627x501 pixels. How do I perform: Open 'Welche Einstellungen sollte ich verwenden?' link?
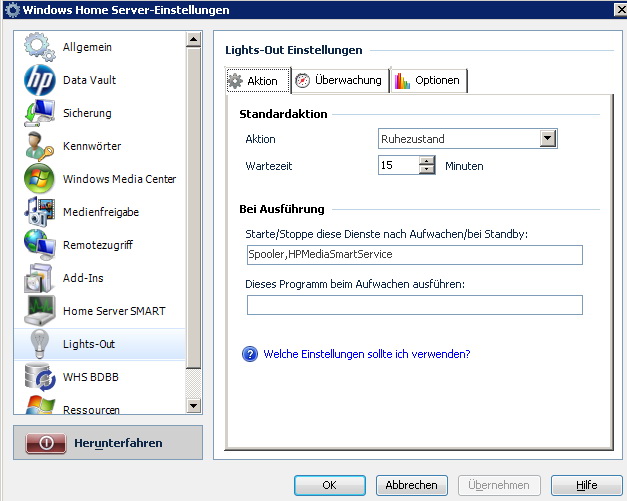point(367,354)
